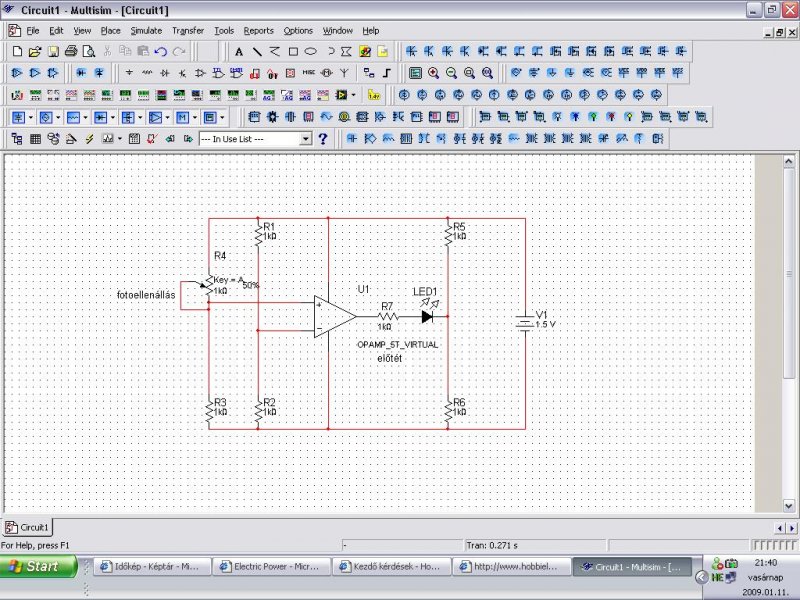
Task: Open the File menu
Action: click(x=33, y=31)
